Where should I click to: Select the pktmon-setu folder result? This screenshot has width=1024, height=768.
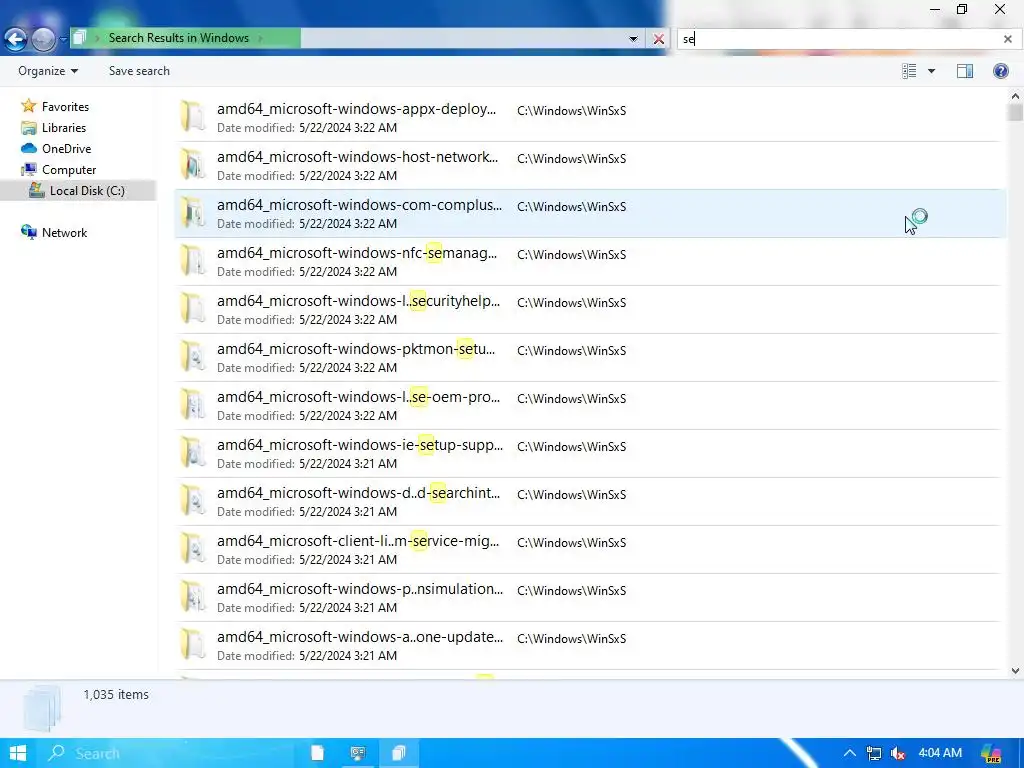(588, 357)
